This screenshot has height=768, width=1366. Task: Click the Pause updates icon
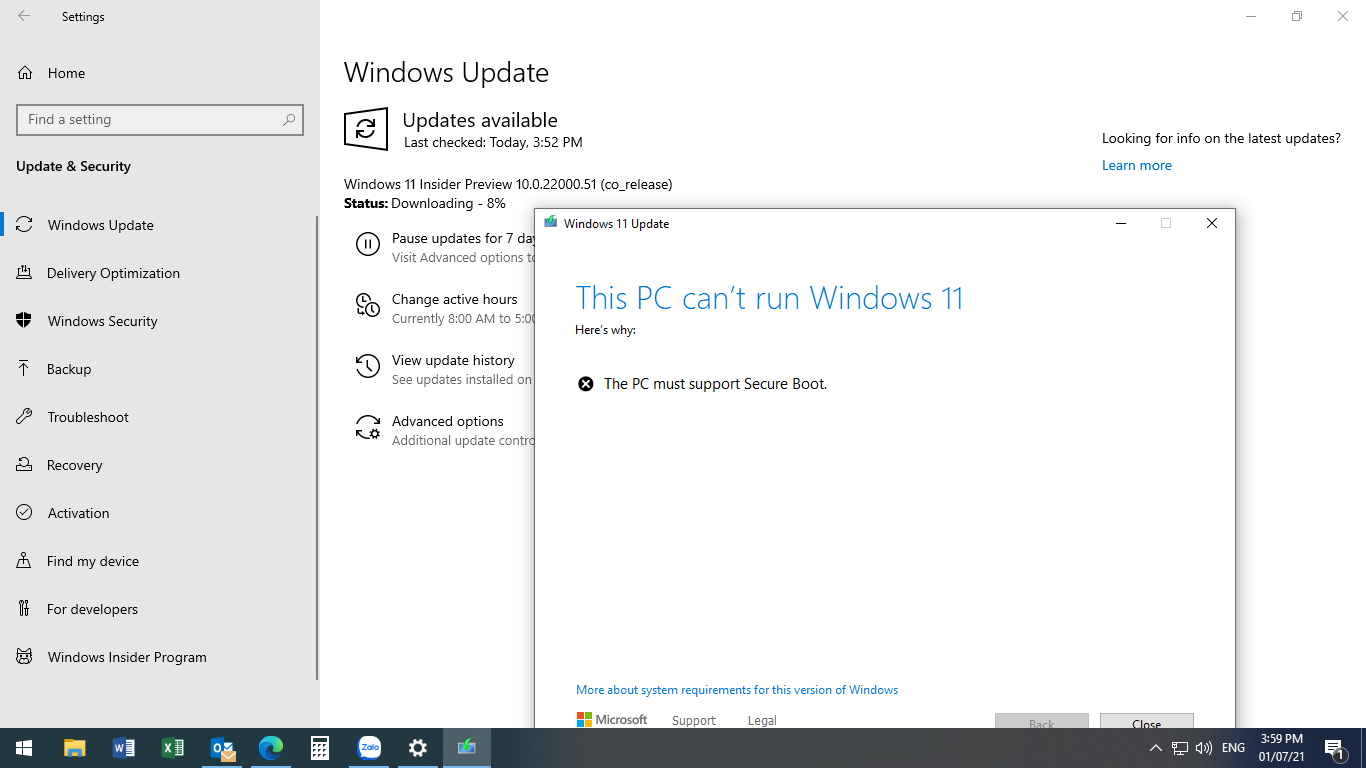pyautogui.click(x=368, y=244)
